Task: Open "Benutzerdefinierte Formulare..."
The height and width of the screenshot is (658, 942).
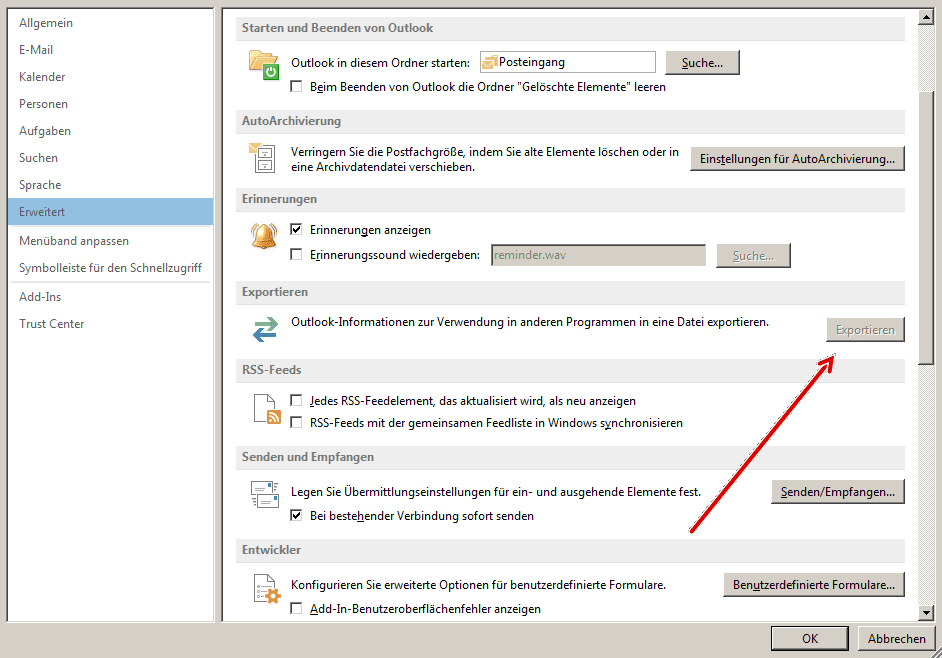Action: click(x=814, y=585)
